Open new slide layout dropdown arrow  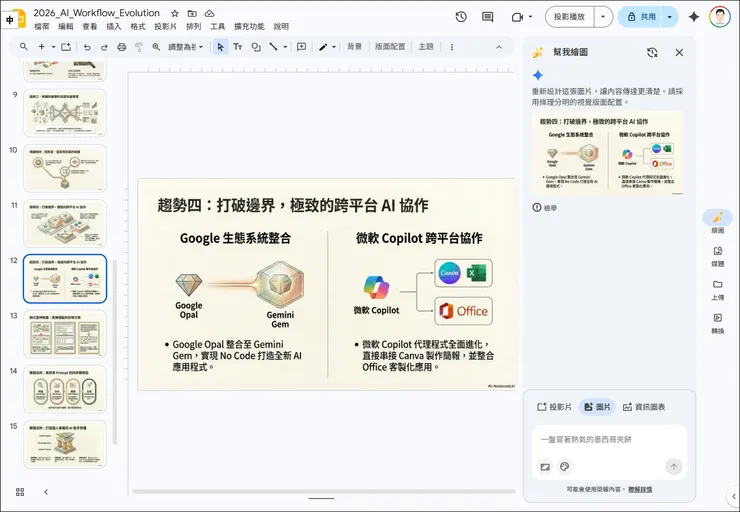[53, 47]
